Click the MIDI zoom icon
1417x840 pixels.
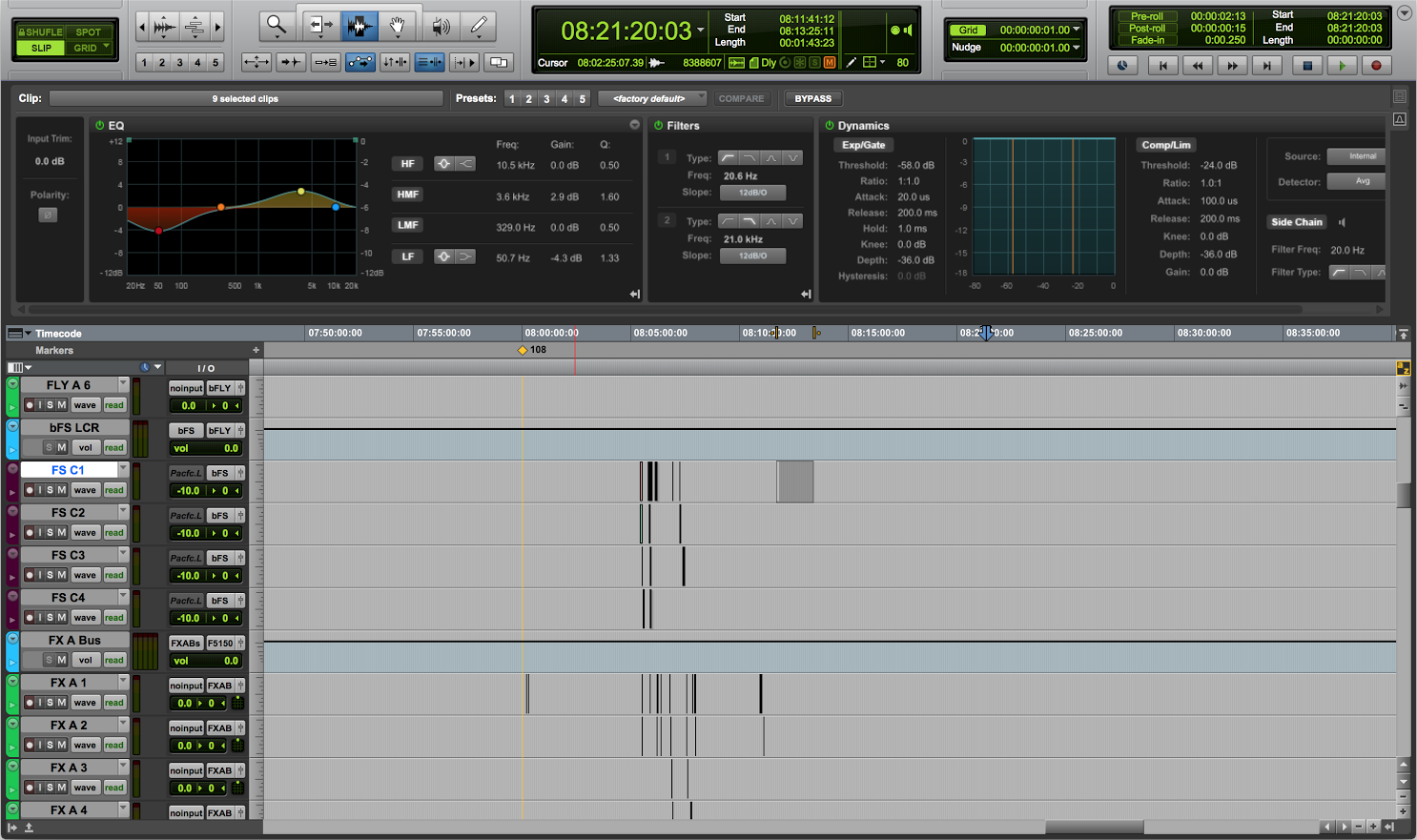[x=194, y=27]
